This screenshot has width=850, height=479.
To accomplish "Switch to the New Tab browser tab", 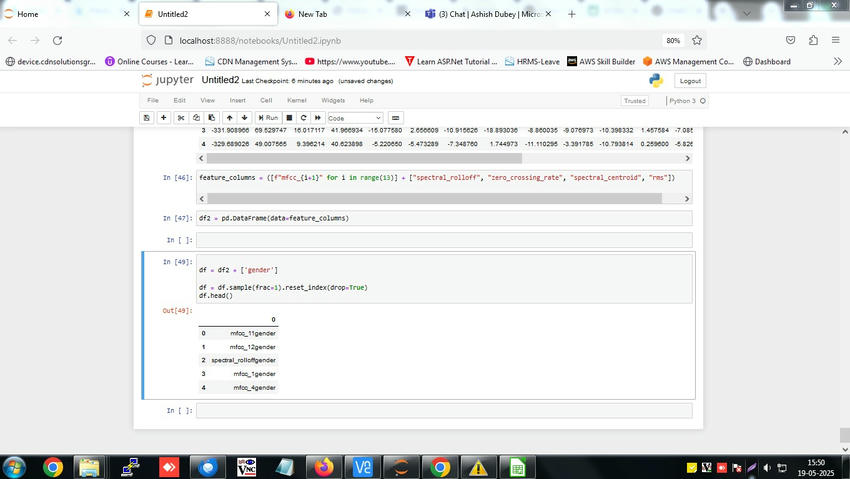I will (347, 14).
